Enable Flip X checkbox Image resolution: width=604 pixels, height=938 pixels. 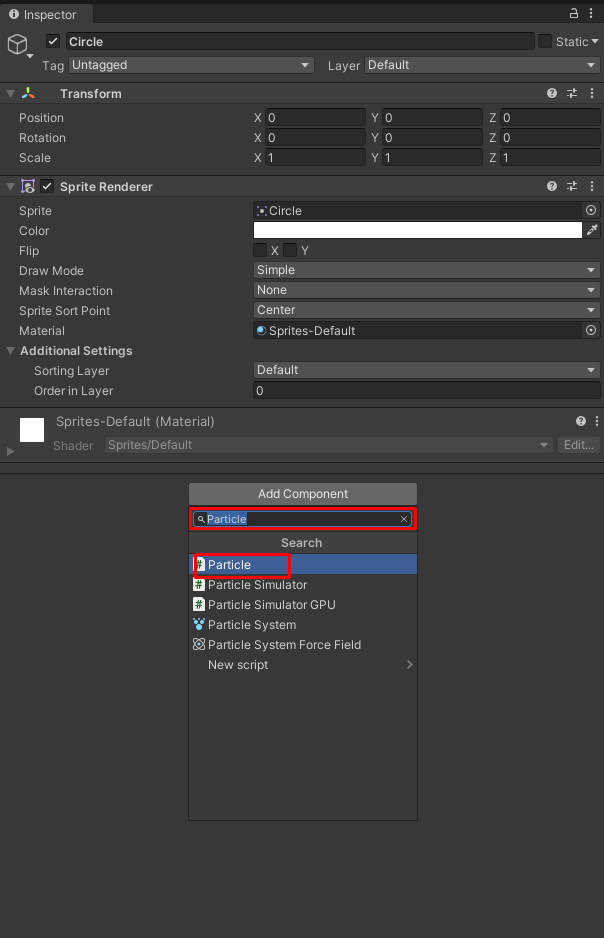(260, 250)
